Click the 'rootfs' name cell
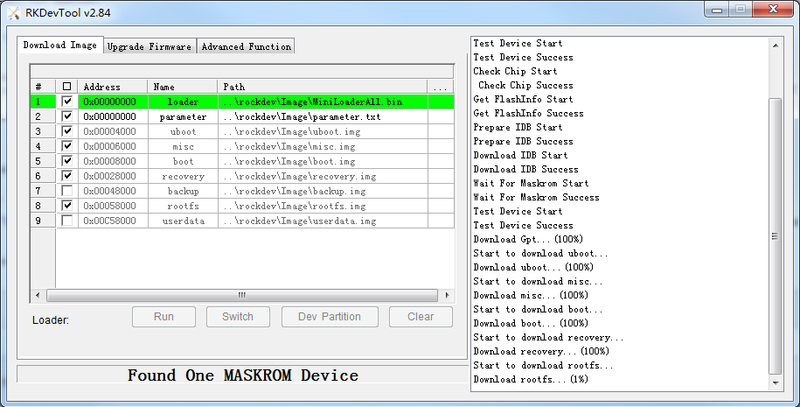Screen dimensions: 800x407 (183, 206)
